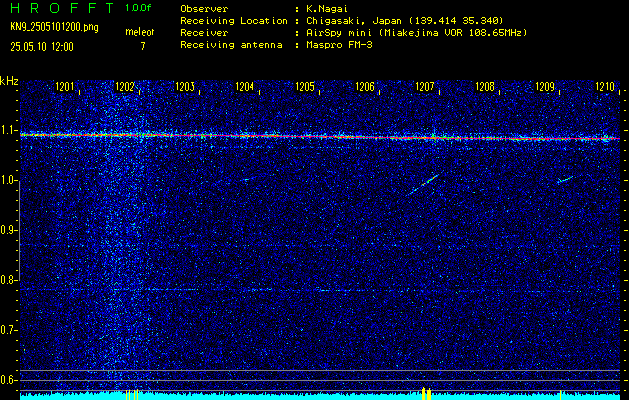Click the meteor counter label
This screenshot has width=629, height=400.
pyautogui.click(x=140, y=32)
